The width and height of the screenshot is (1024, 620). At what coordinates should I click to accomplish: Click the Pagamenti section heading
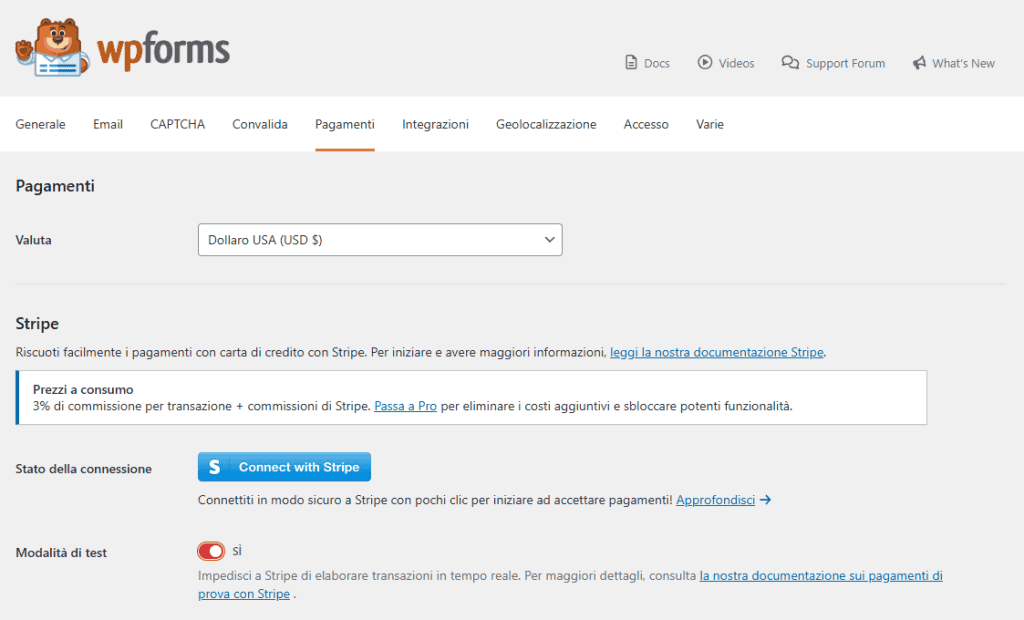click(55, 186)
